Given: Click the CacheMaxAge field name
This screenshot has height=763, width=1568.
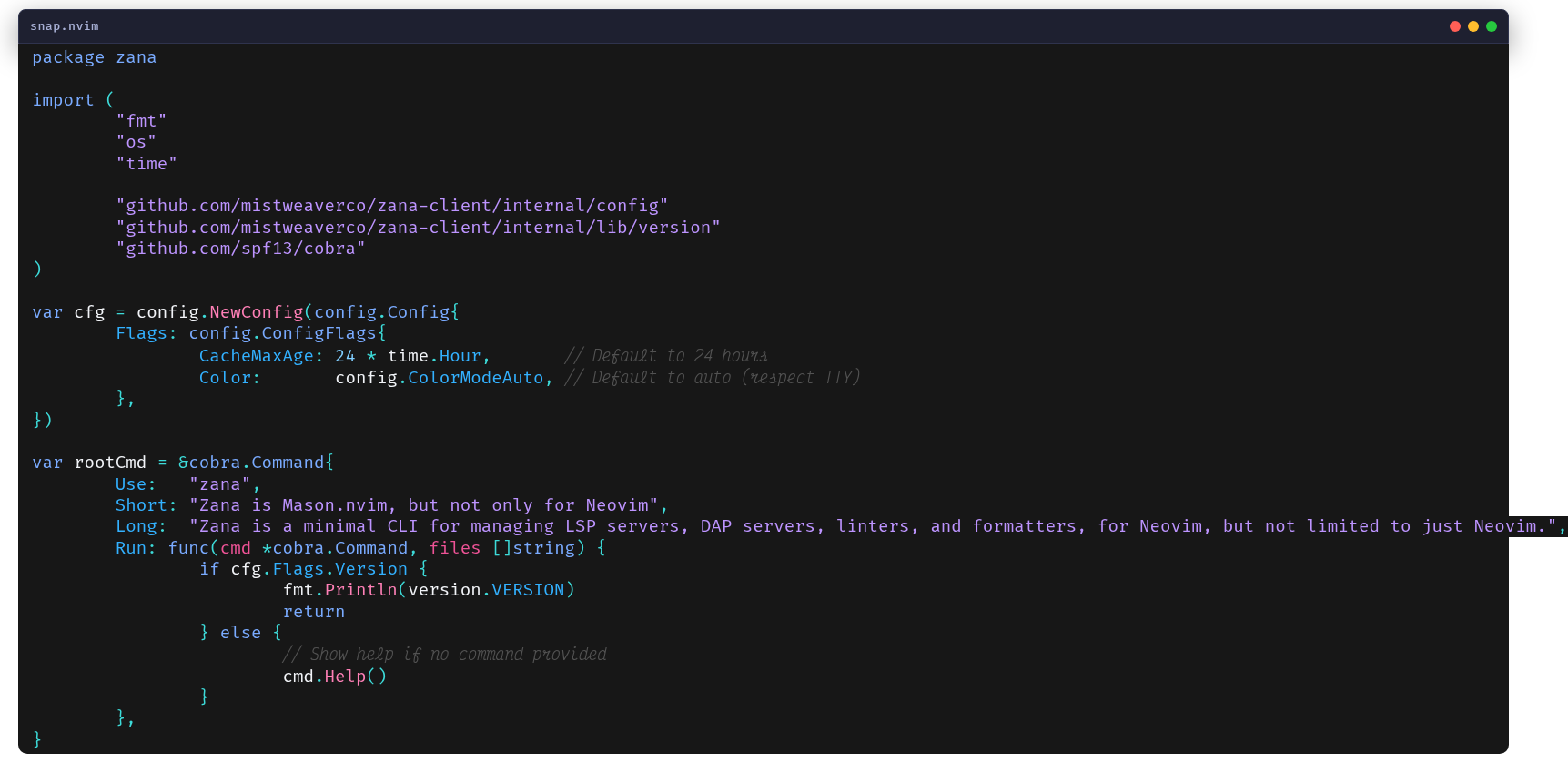Looking at the screenshot, I should pyautogui.click(x=257, y=356).
